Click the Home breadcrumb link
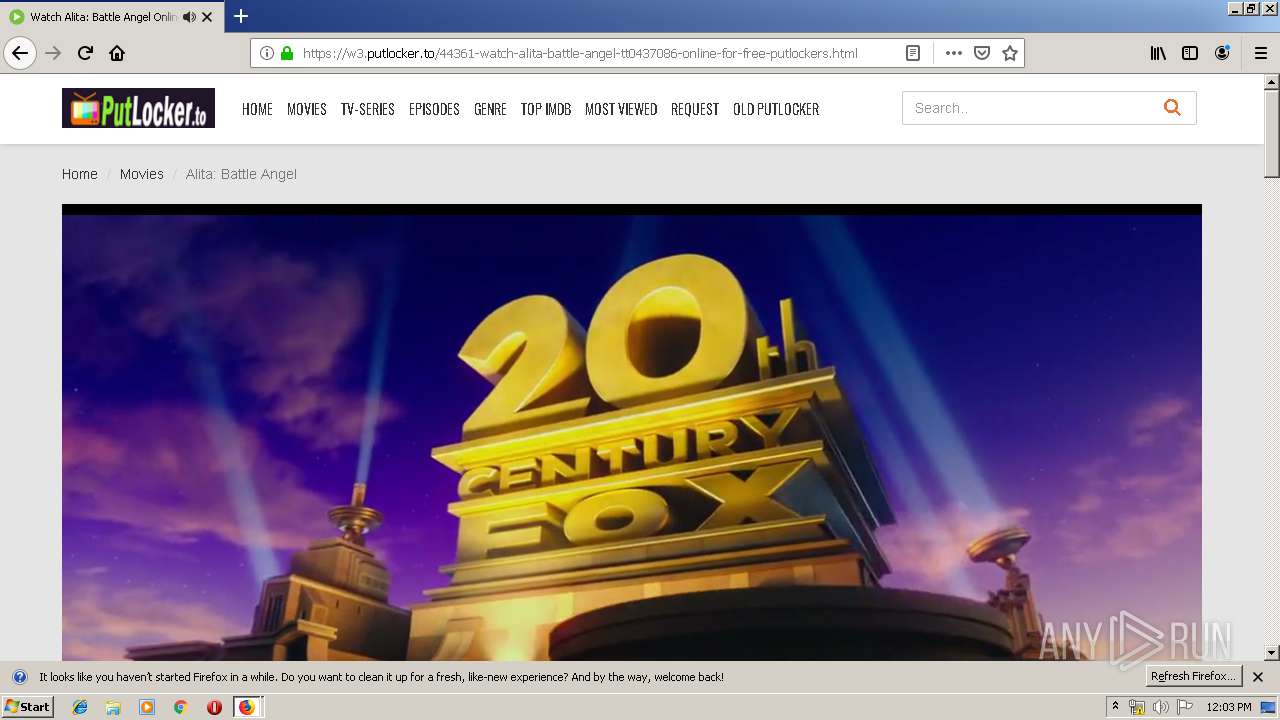Screen dimensions: 1280x720 (x=80, y=174)
